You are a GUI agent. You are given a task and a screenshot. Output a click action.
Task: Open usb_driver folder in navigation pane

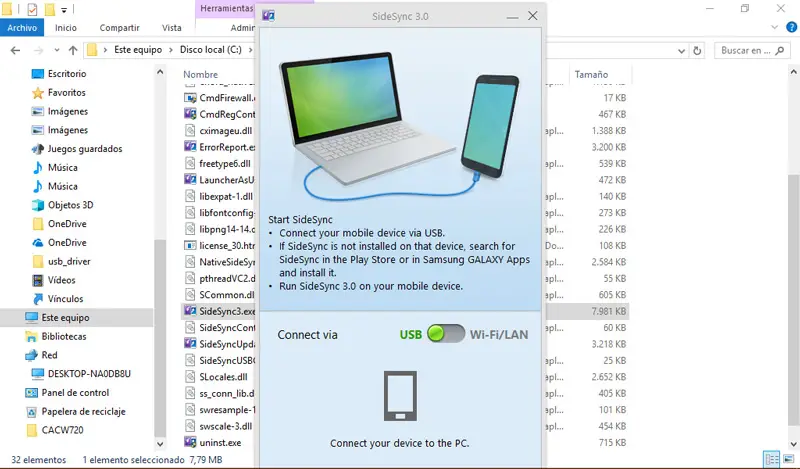69,261
